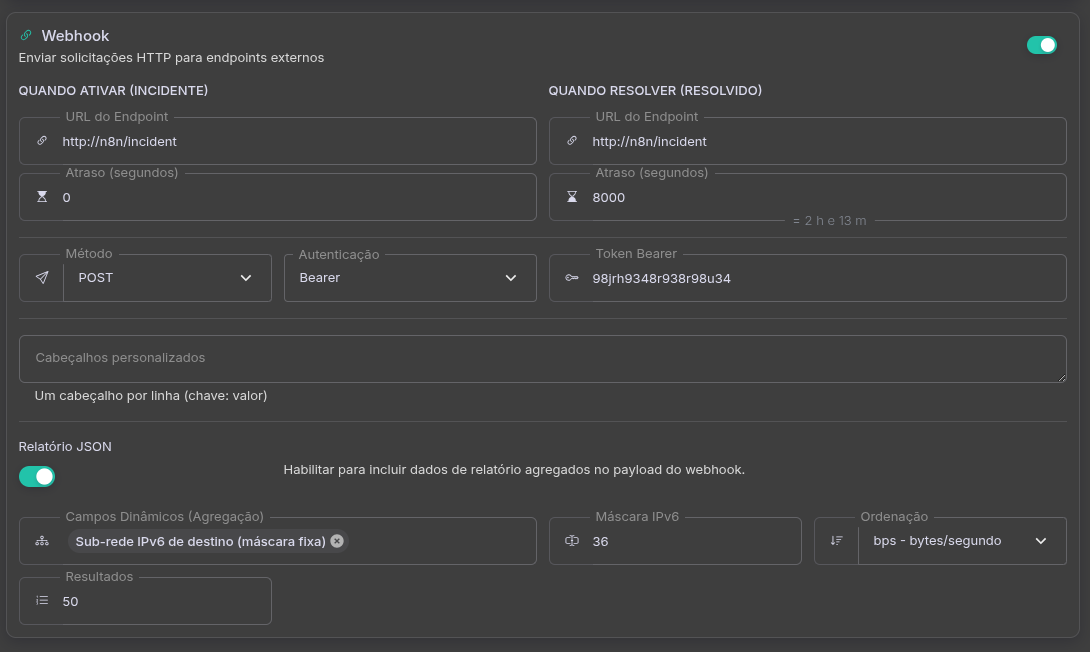1090x652 pixels.
Task: Click the Cabeçalhos personalizados text area
Action: click(x=542, y=358)
